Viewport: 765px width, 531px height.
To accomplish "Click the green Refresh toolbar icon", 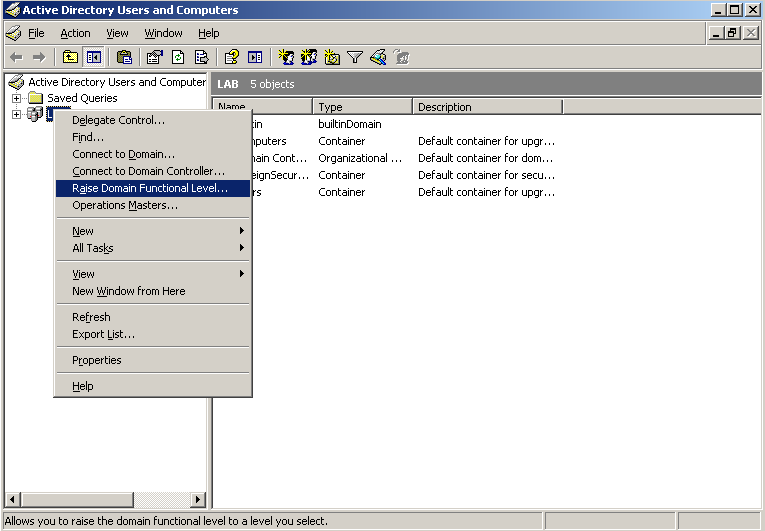I will pos(178,58).
